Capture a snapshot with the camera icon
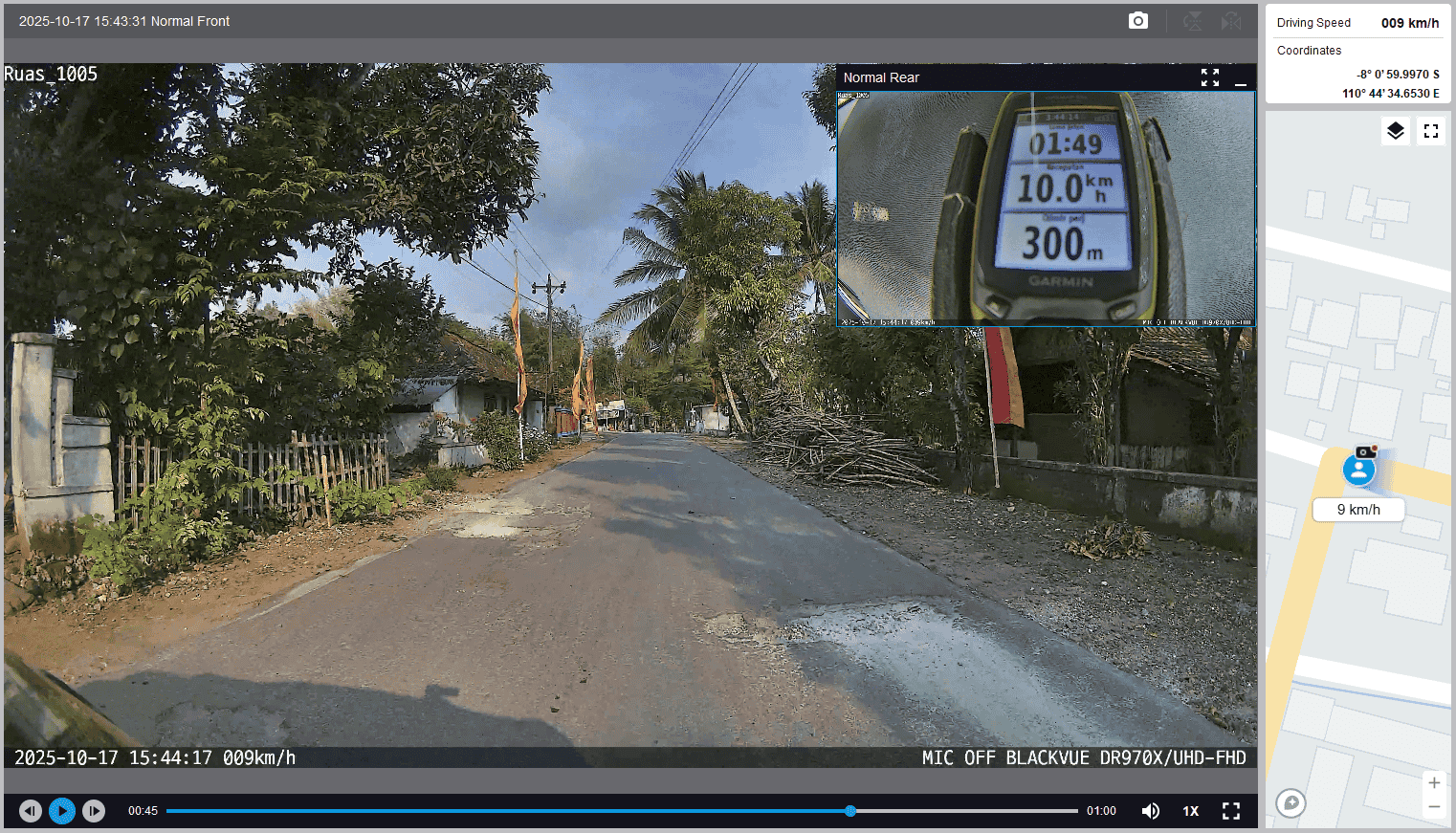1456x833 pixels. coord(1137,21)
